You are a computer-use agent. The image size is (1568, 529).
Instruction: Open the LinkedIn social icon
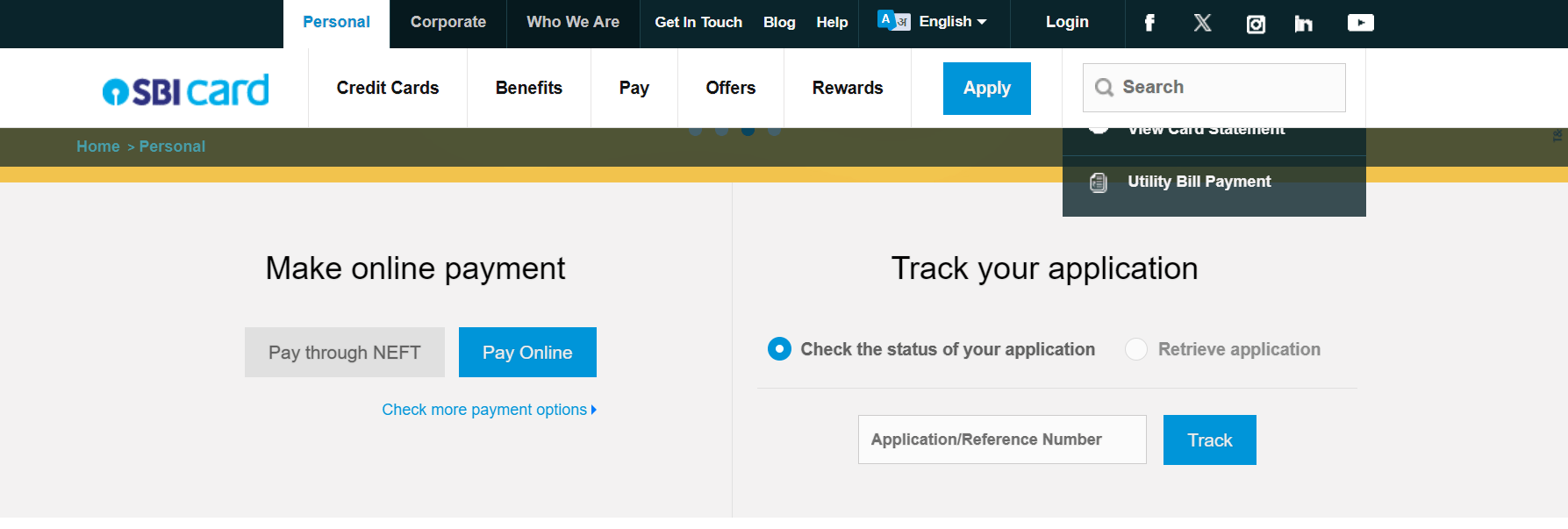pyautogui.click(x=1304, y=24)
